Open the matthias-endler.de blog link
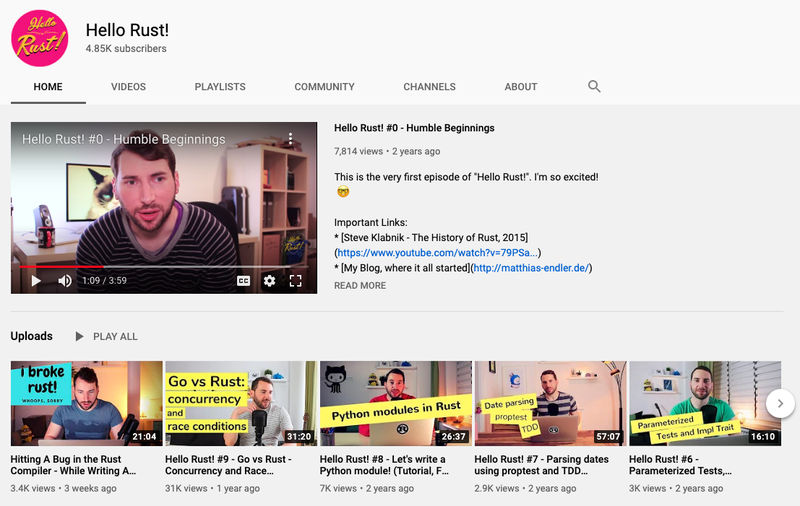 [x=532, y=268]
